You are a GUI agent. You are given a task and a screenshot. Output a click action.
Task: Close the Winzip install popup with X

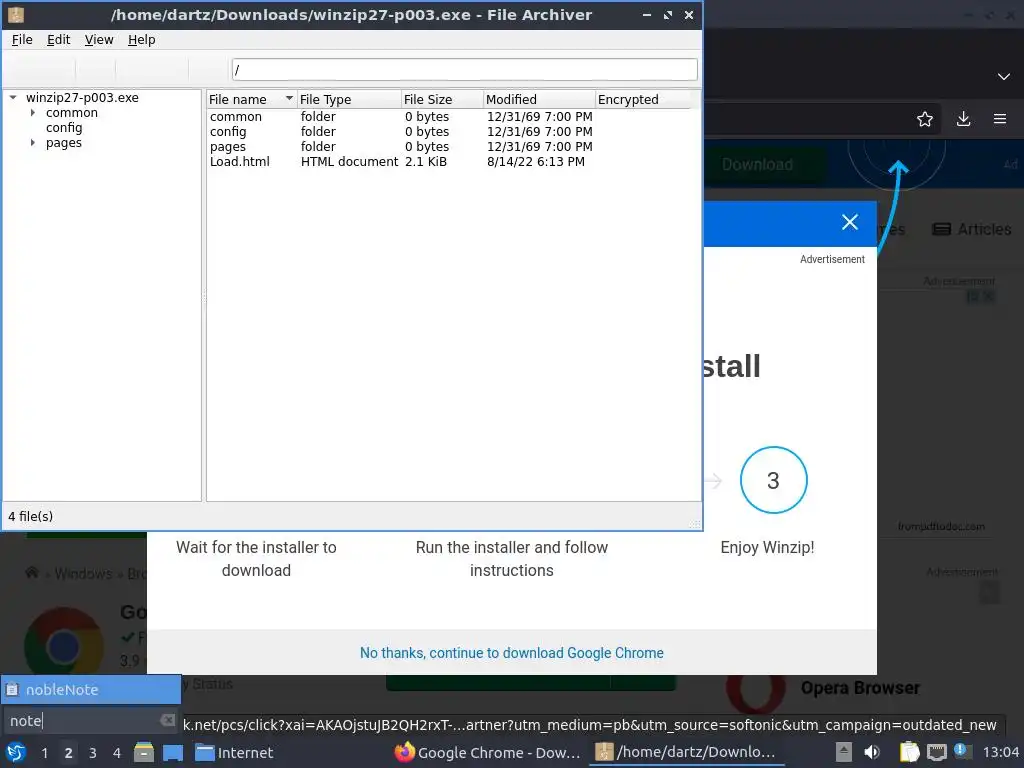coord(850,222)
